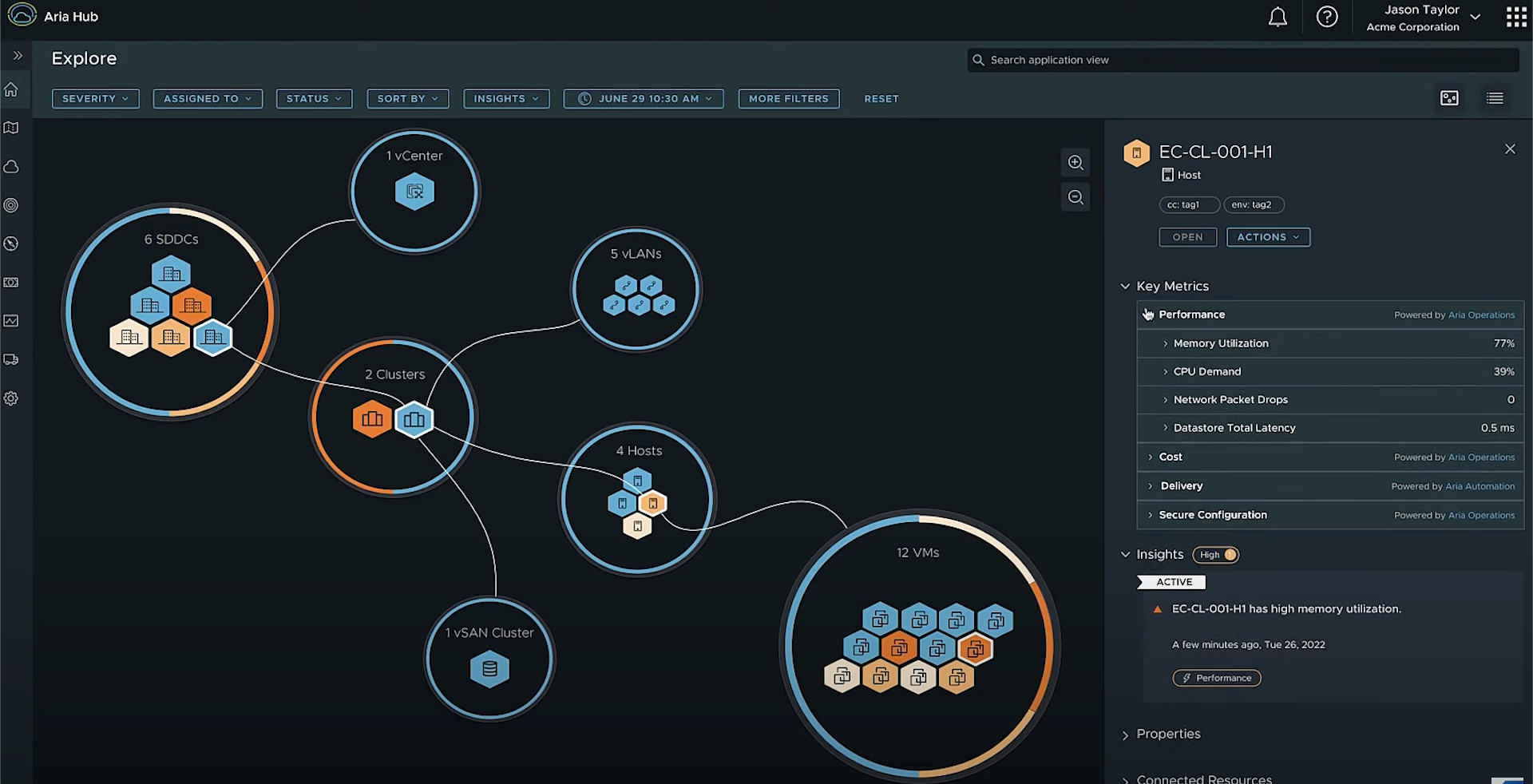Open the delivery truck icon in sidebar
Image resolution: width=1533 pixels, height=784 pixels.
pyautogui.click(x=11, y=359)
